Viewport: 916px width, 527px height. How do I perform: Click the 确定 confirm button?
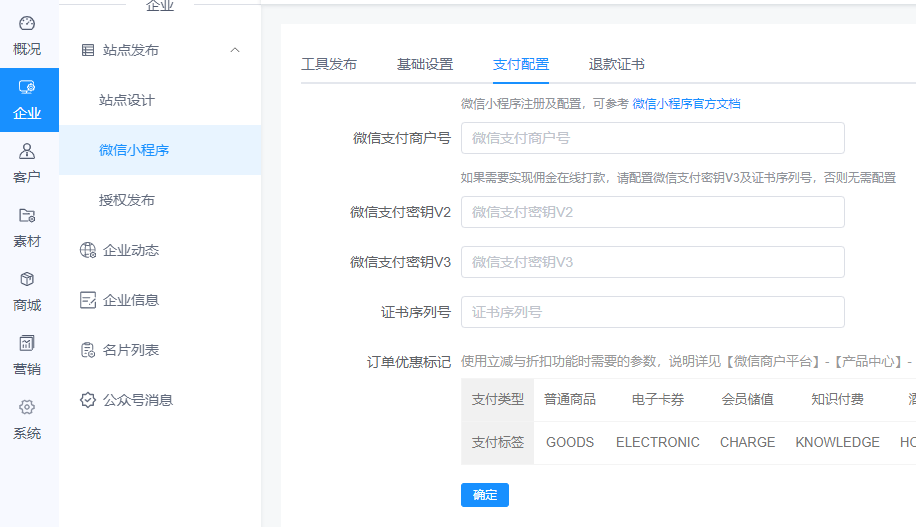[x=485, y=495]
